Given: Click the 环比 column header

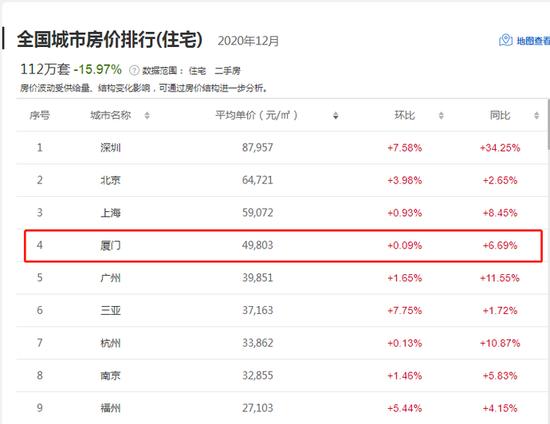Looking at the screenshot, I should click(x=404, y=115).
